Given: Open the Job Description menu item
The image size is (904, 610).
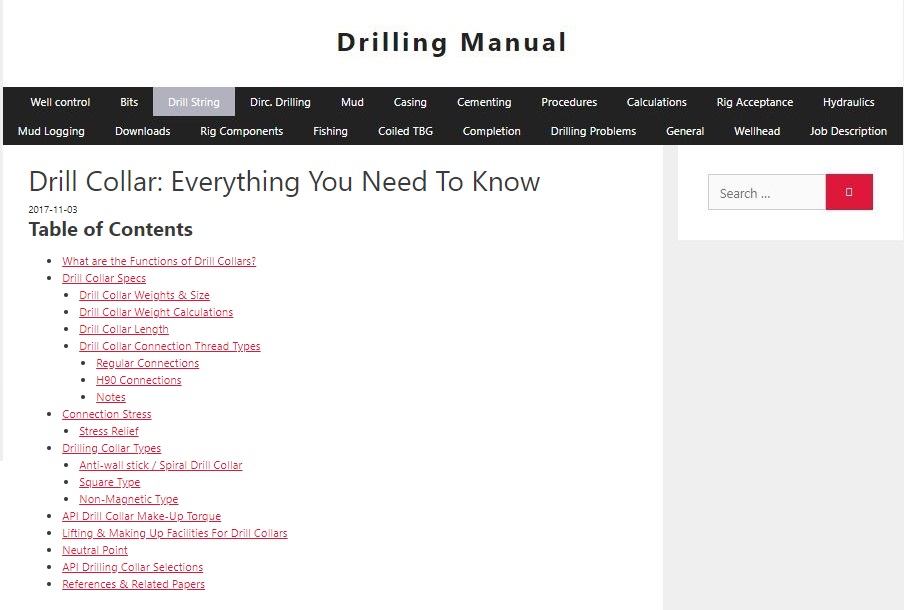Looking at the screenshot, I should 848,131.
